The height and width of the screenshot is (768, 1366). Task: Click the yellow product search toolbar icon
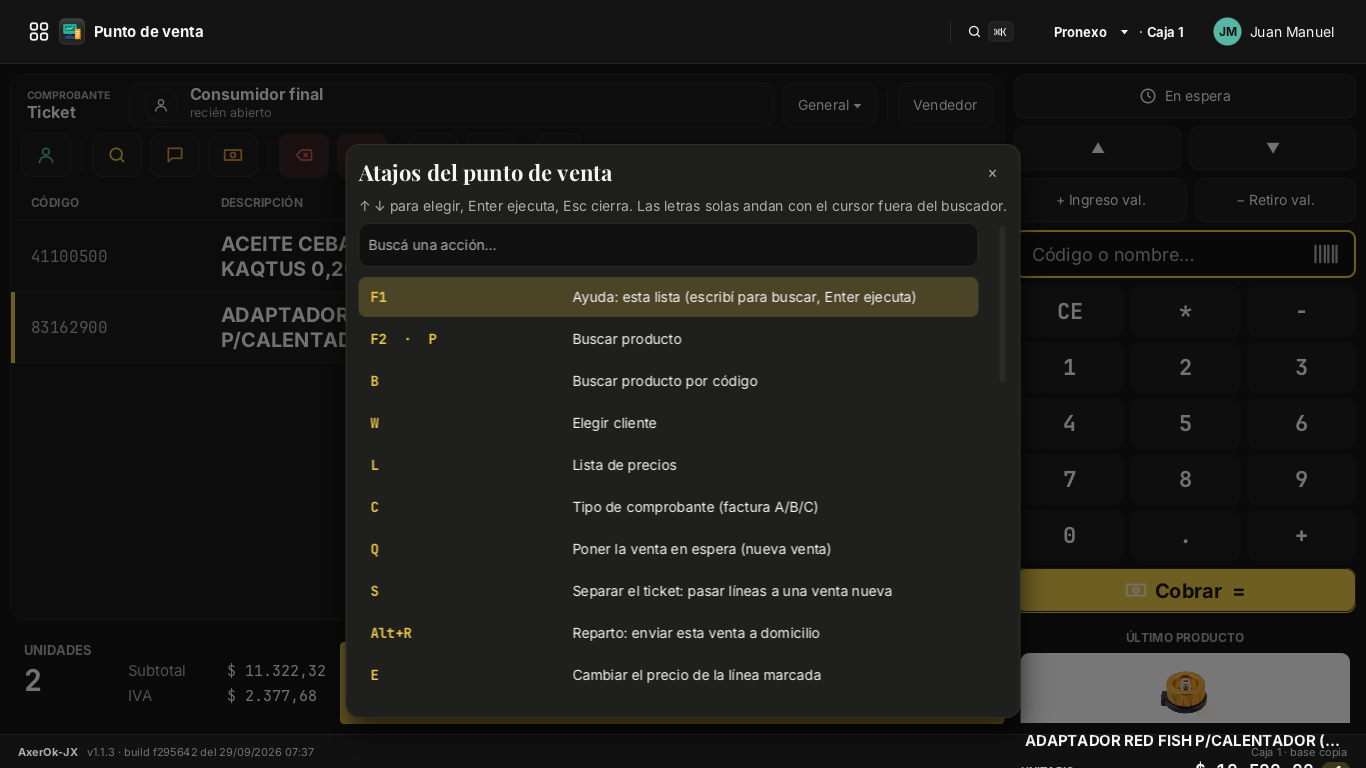point(117,155)
